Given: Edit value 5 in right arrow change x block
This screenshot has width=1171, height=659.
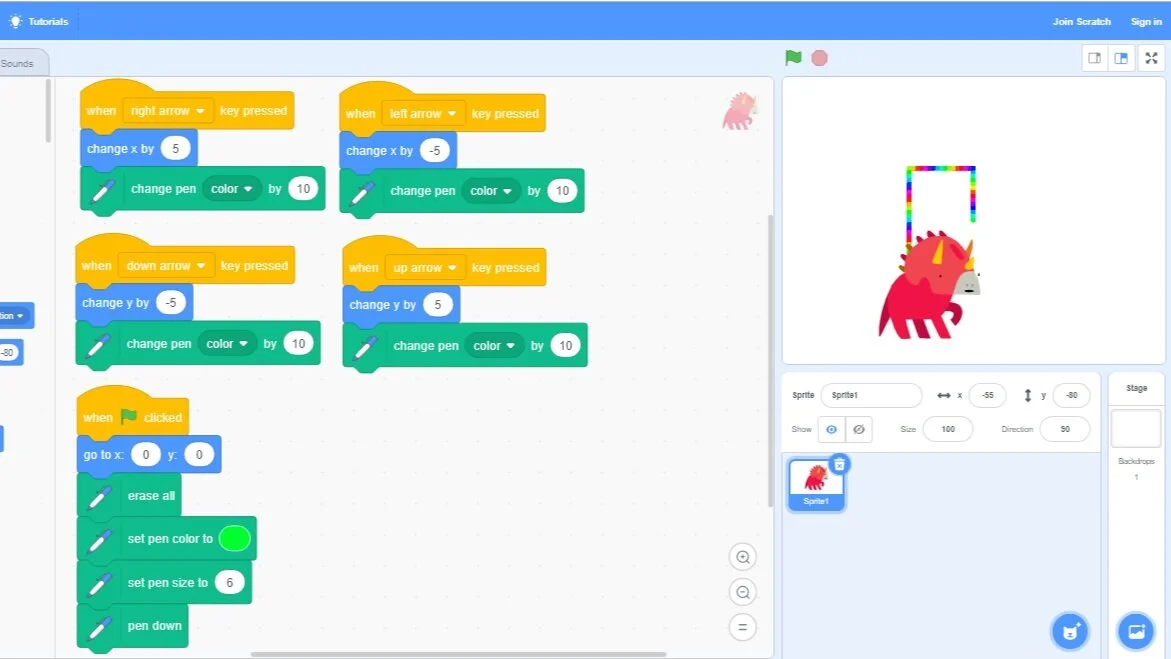Looking at the screenshot, I should (176, 148).
